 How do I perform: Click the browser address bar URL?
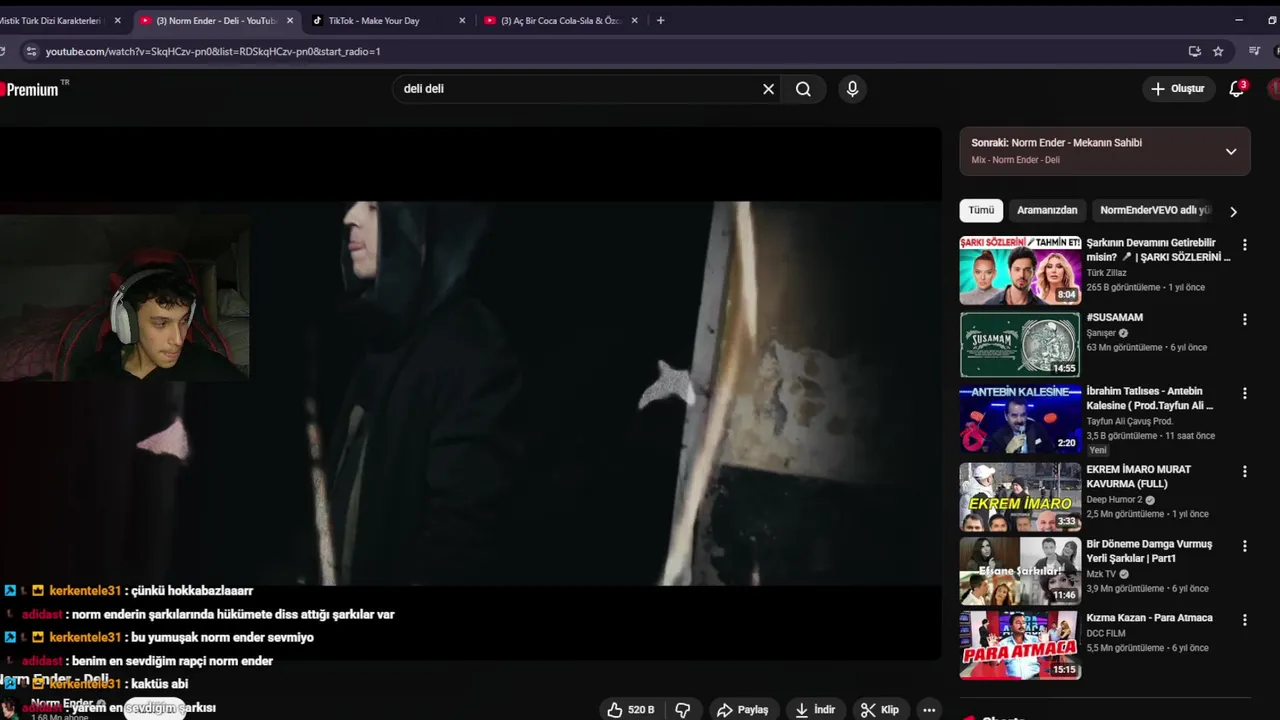point(213,51)
